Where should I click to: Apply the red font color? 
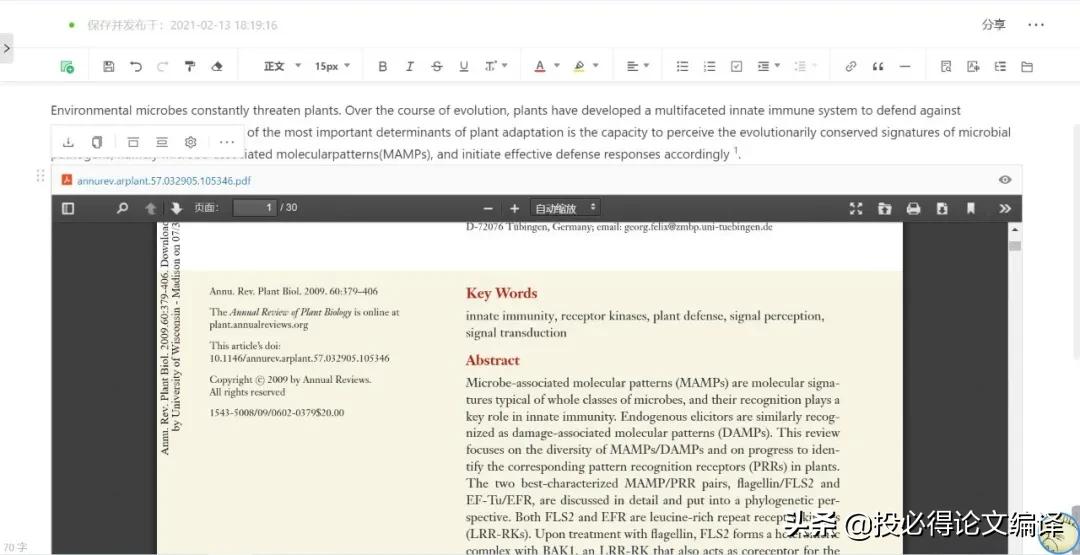(x=540, y=67)
